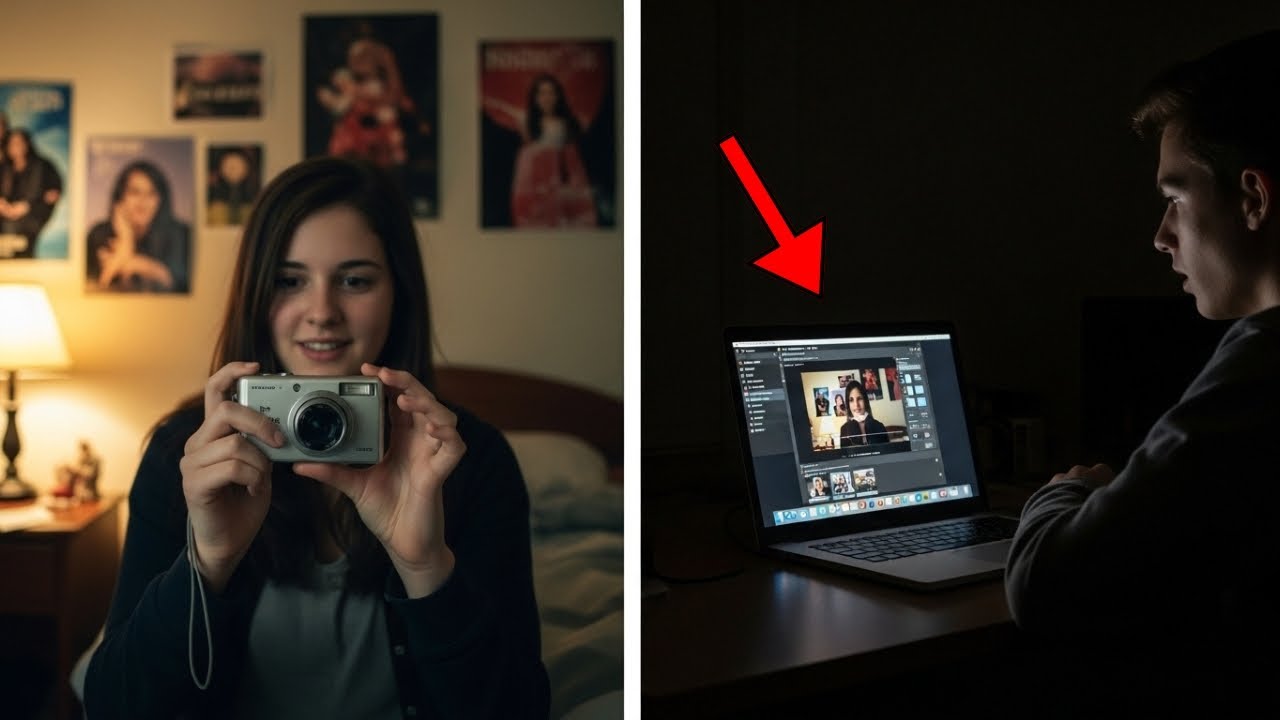Select the middle thumbnail in the laptop's filmstrip
This screenshot has height=720, width=1280.
[842, 484]
